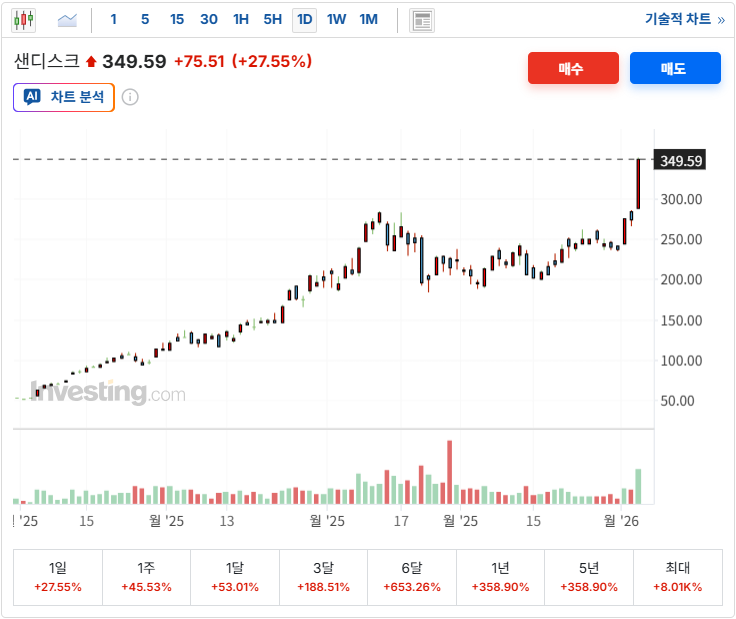The image size is (736, 619).
Task: Choose the 3달 period range
Action: point(323,577)
